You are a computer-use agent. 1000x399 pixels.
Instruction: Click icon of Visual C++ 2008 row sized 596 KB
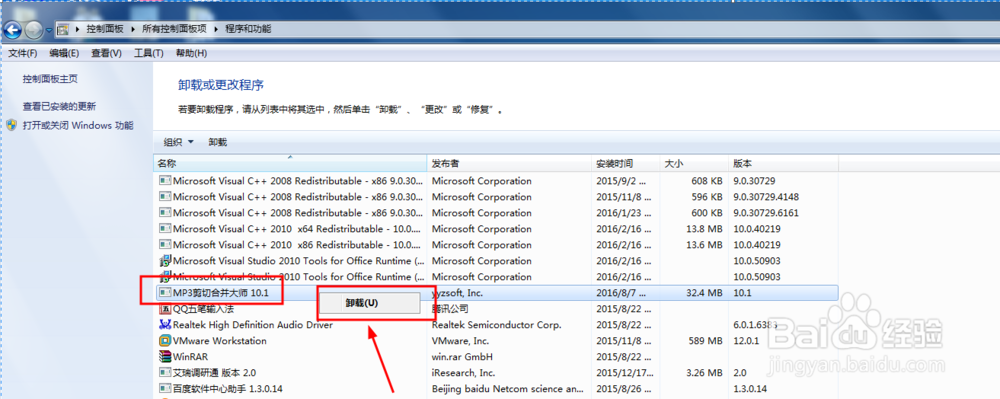(x=165, y=197)
